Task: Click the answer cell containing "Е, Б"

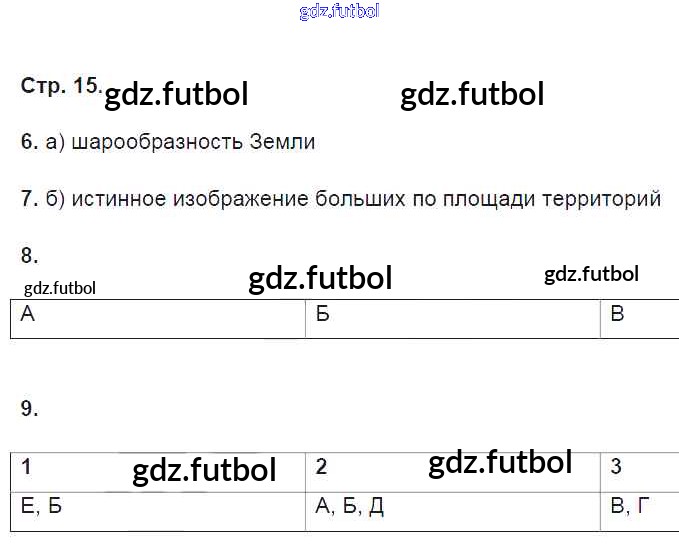Action: point(158,509)
